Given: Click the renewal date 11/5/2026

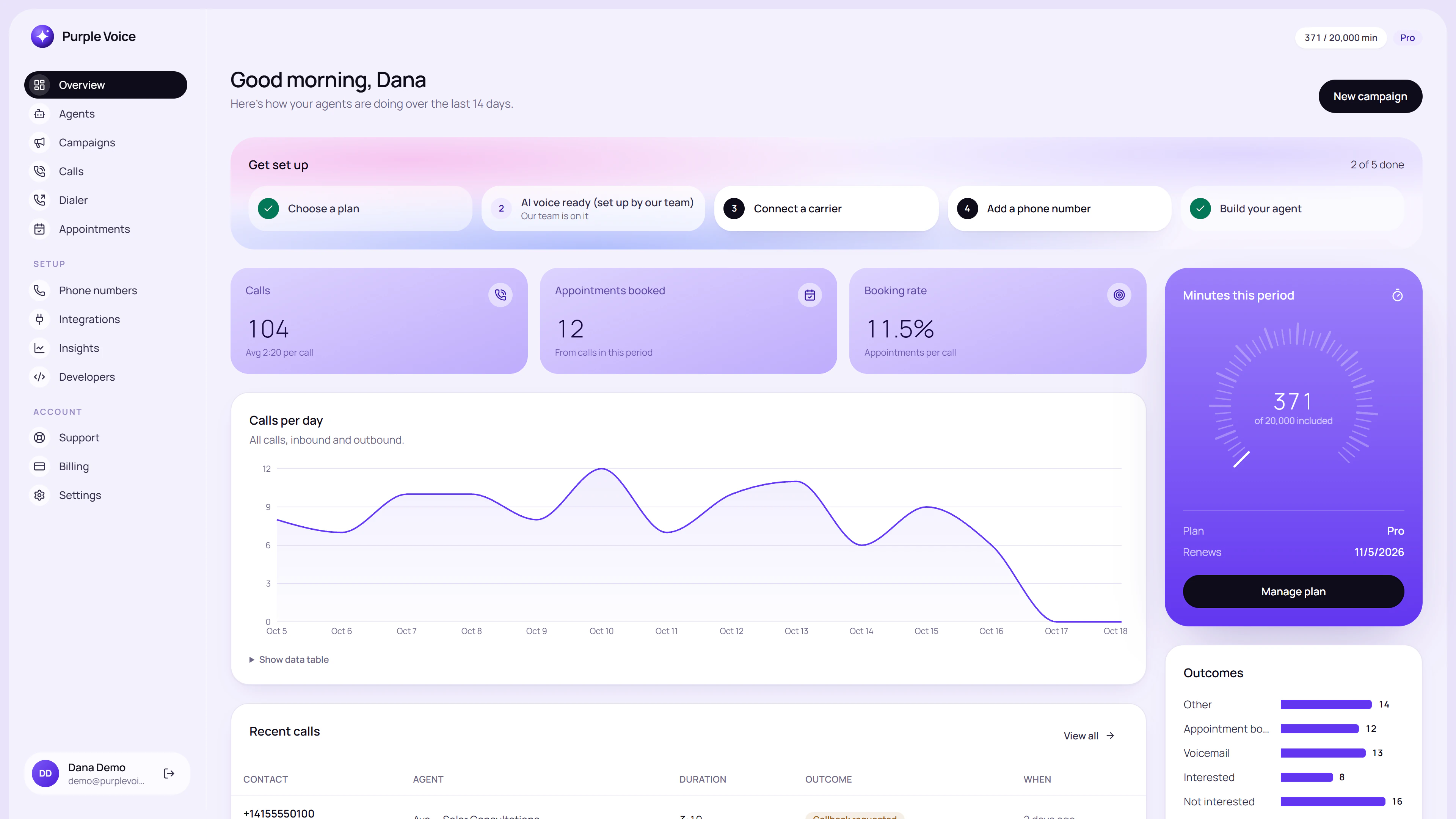Looking at the screenshot, I should click(x=1379, y=552).
